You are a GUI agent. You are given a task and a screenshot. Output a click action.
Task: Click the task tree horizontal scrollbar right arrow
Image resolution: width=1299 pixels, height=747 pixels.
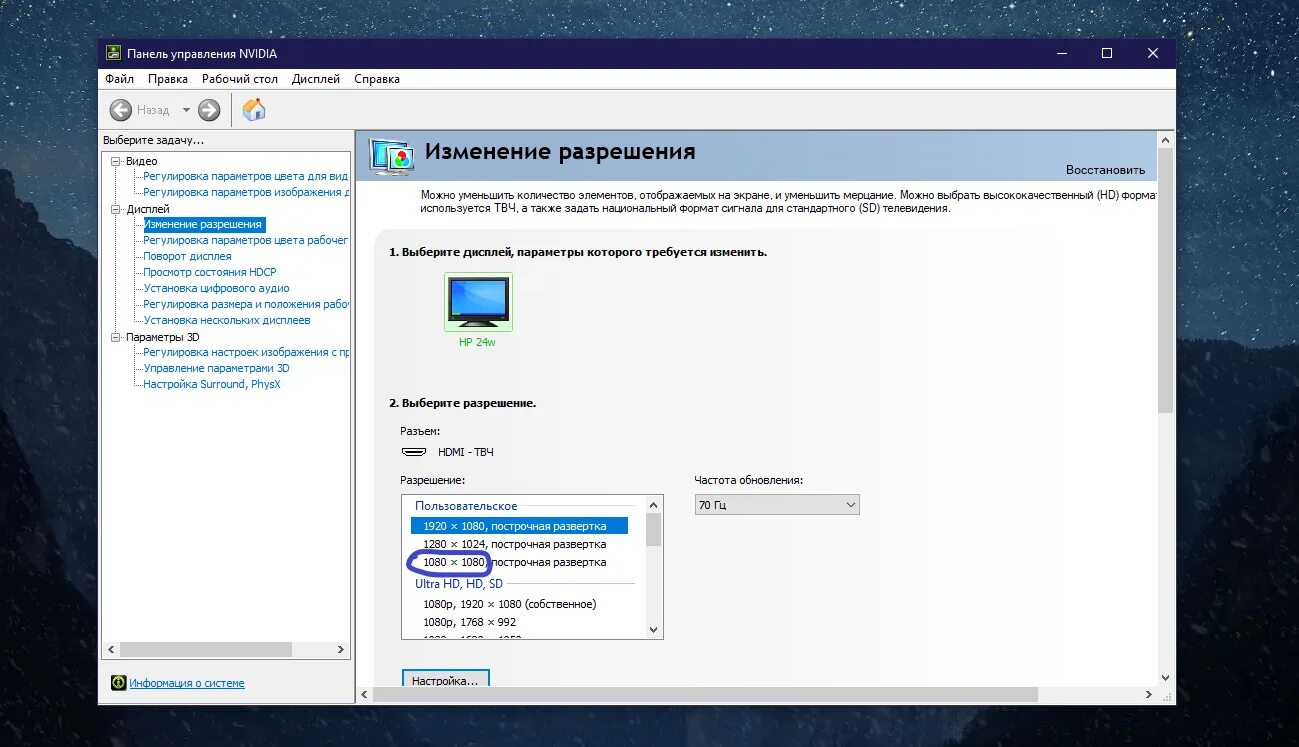tap(341, 649)
